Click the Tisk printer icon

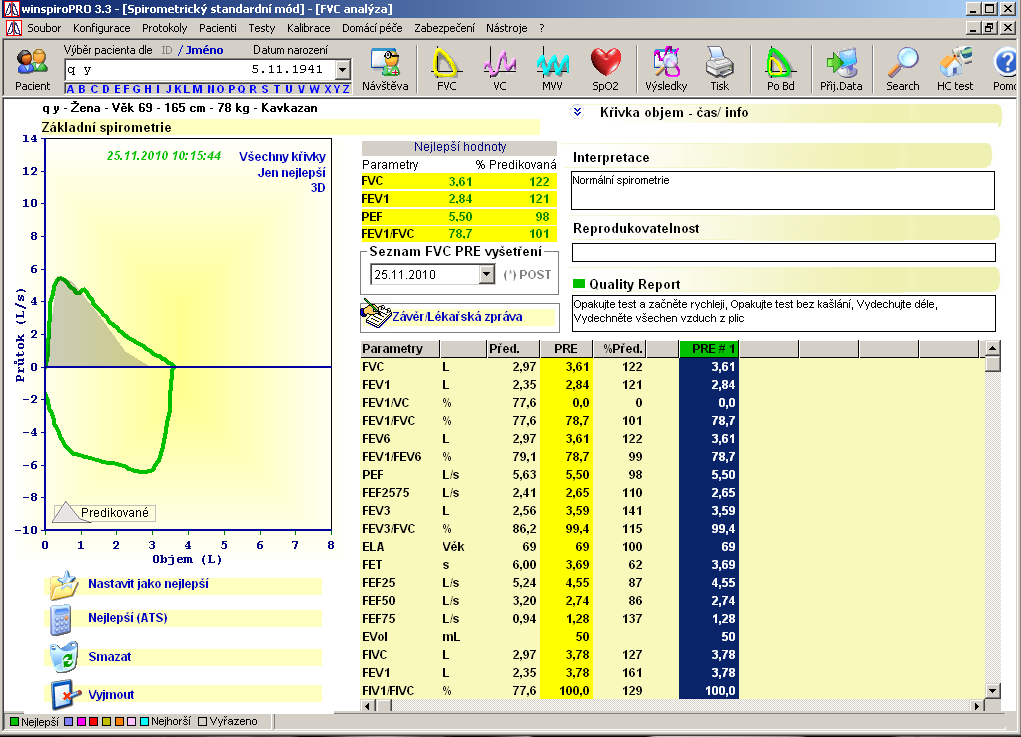(719, 63)
